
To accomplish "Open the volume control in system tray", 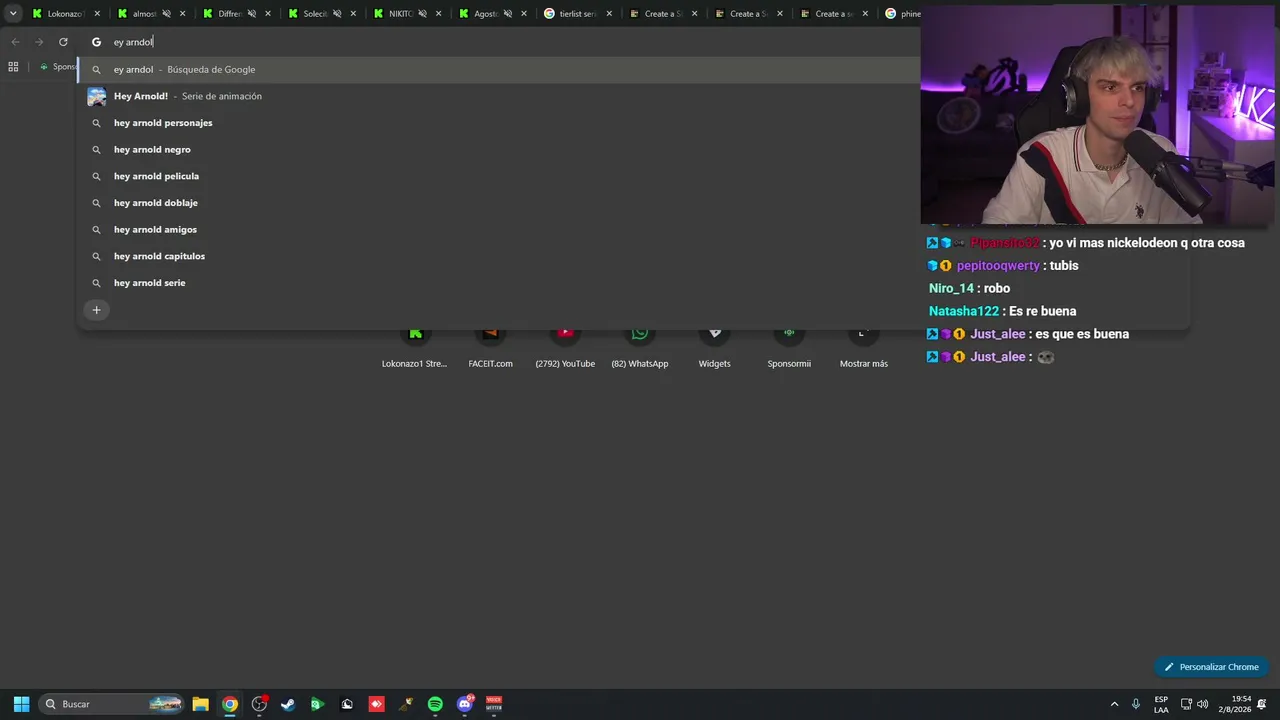I will pos(1204,704).
